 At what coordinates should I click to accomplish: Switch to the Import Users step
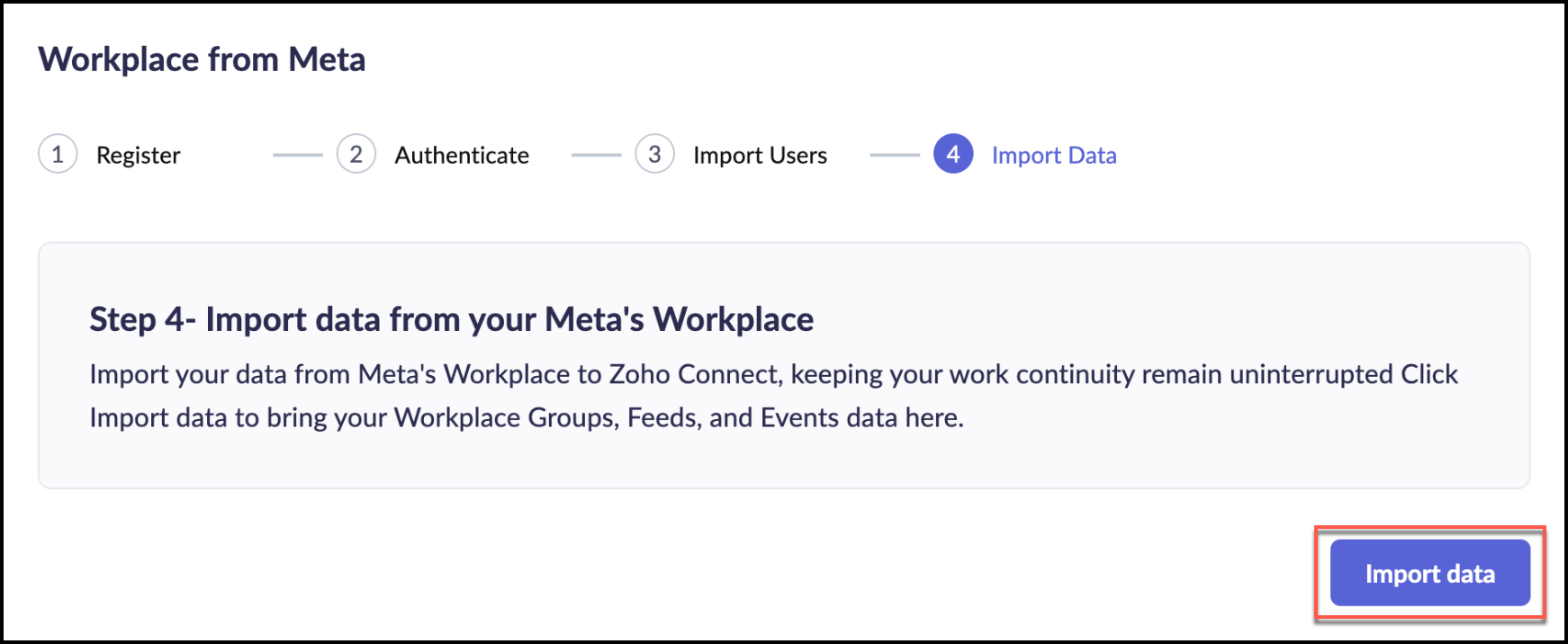(760, 156)
